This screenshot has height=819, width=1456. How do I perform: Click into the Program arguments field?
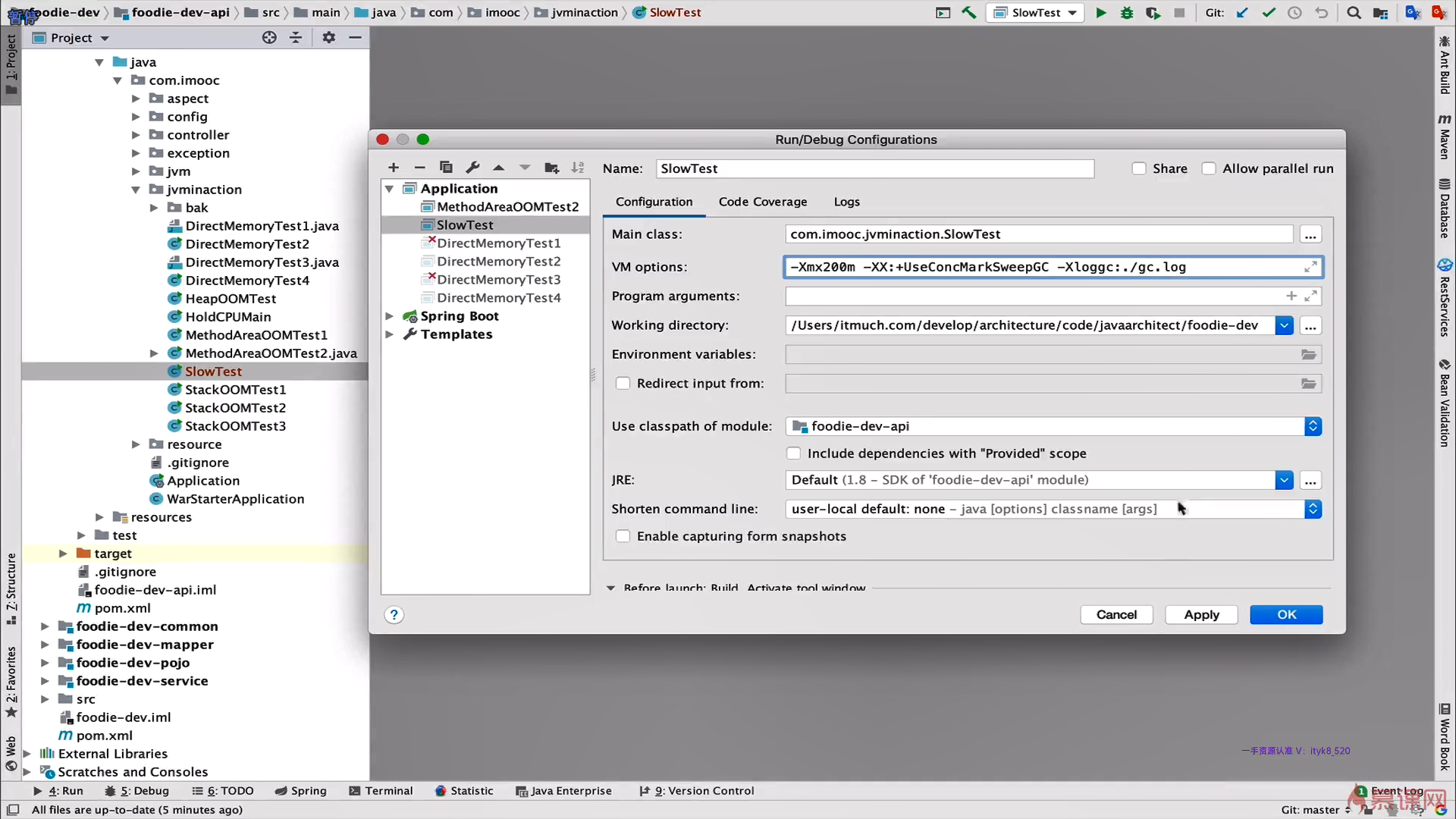(x=1031, y=297)
